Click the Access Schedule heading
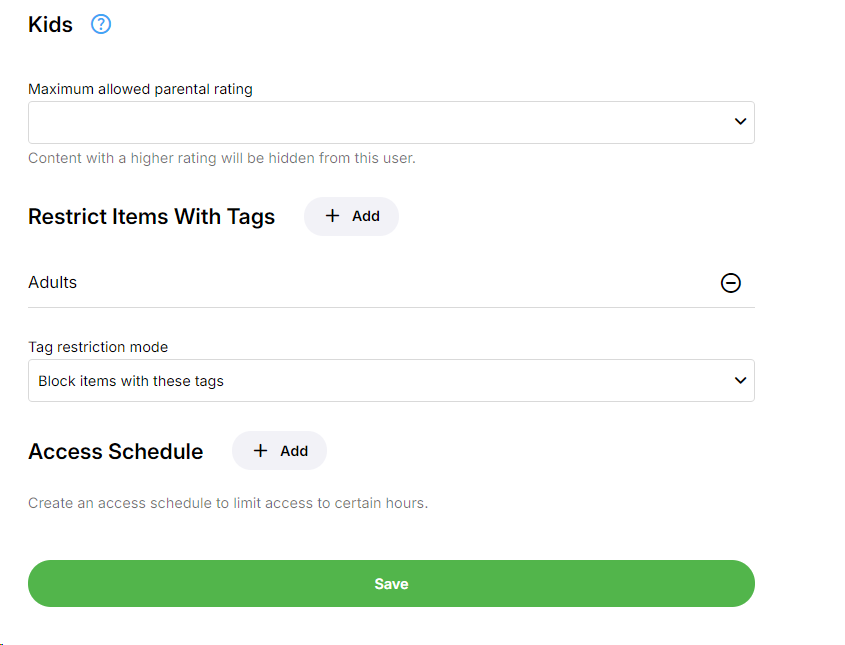This screenshot has height=645, width=845. pyautogui.click(x=115, y=452)
